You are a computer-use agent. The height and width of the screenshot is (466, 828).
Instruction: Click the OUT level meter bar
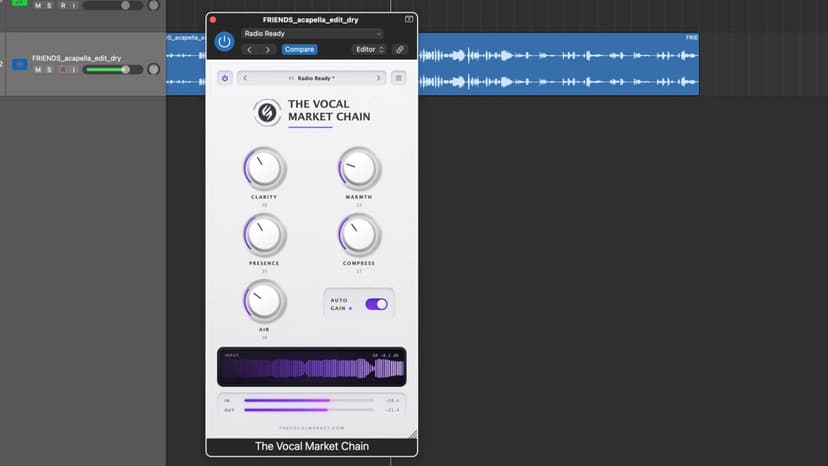pyautogui.click(x=309, y=410)
